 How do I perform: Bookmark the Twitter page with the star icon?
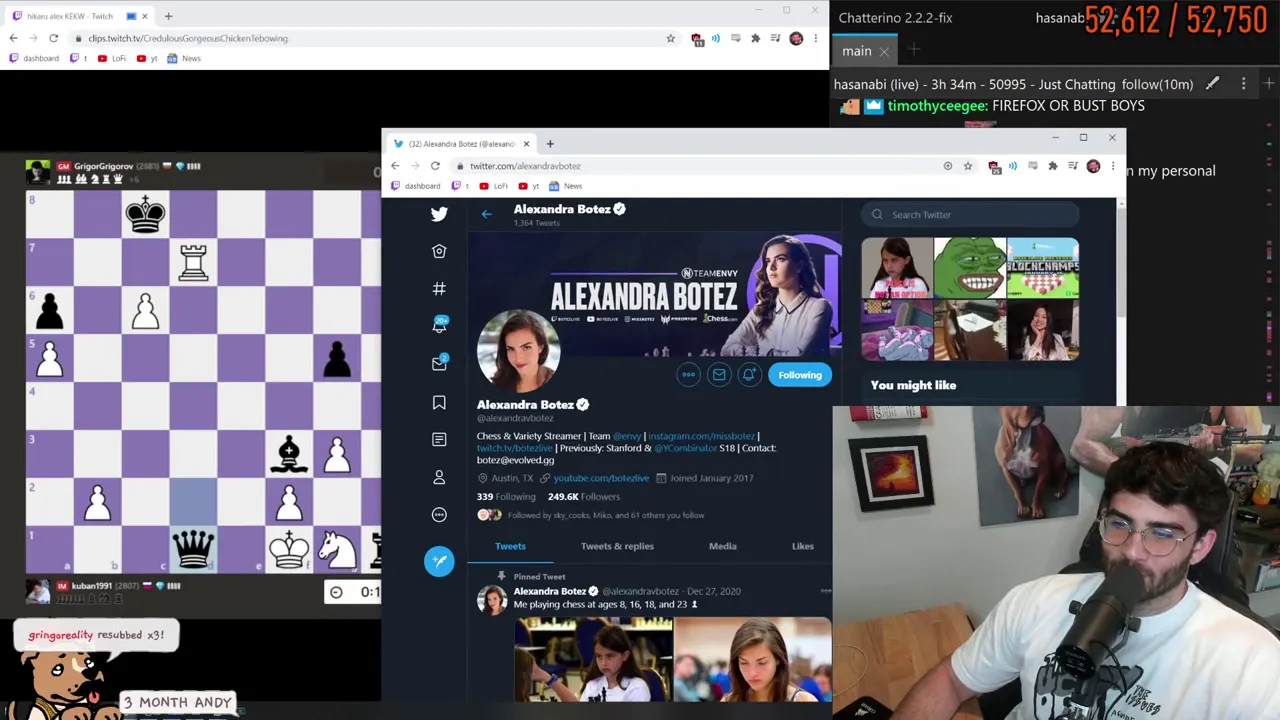[968, 166]
